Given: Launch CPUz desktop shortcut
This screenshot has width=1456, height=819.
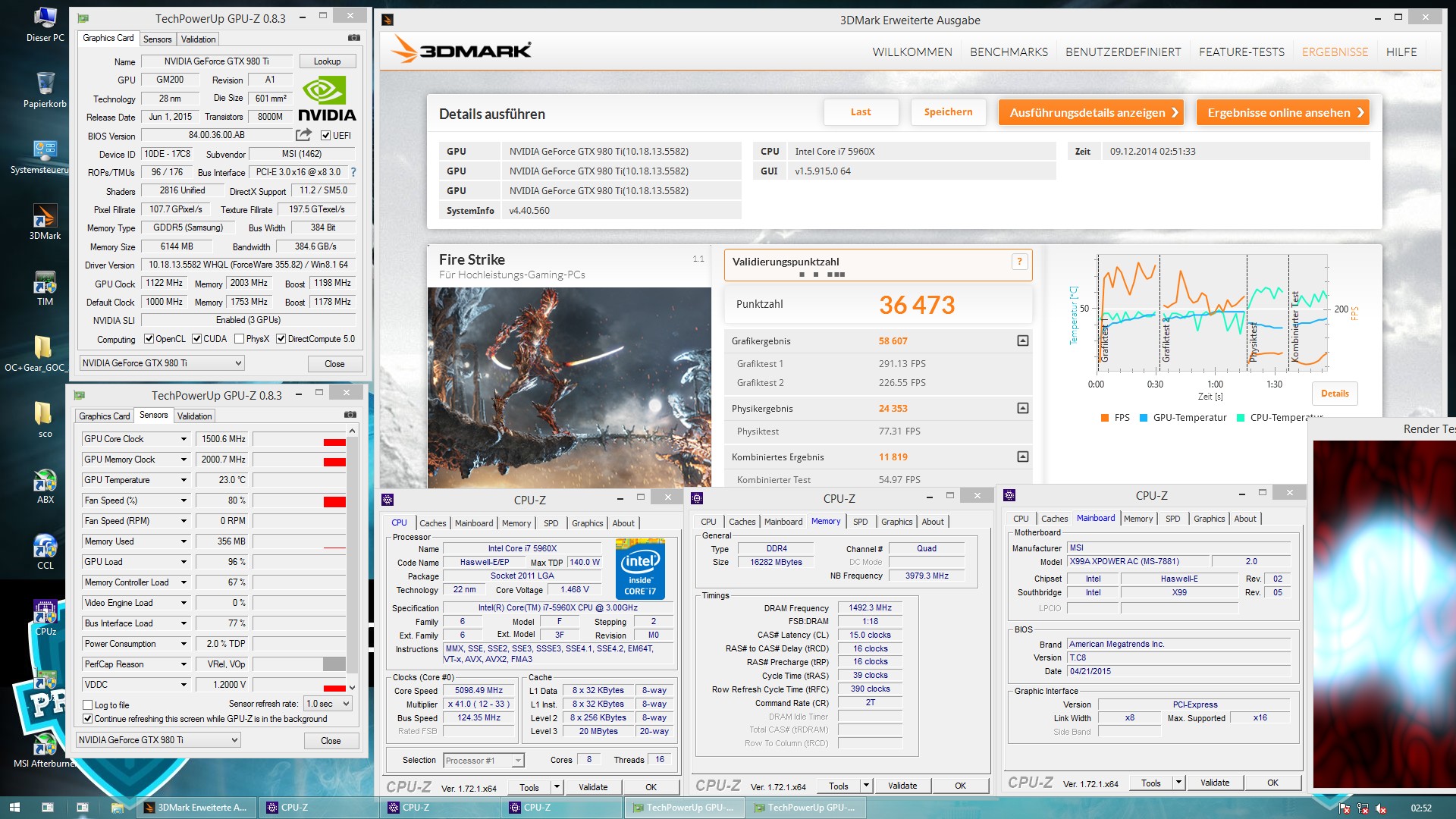Looking at the screenshot, I should (45, 618).
